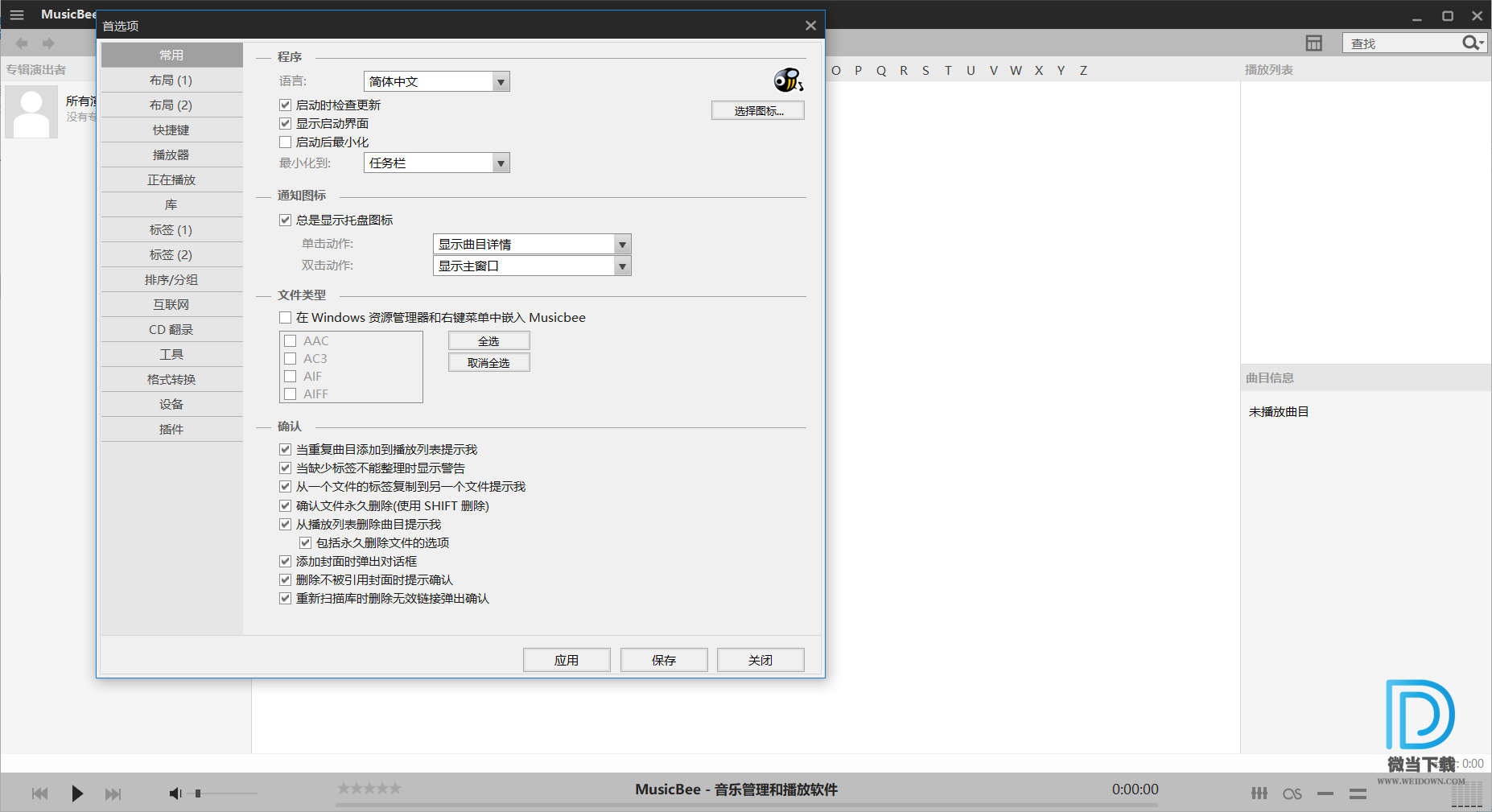Image resolution: width=1492 pixels, height=812 pixels.
Task: Open the 正在播放 tab
Action: coord(171,179)
